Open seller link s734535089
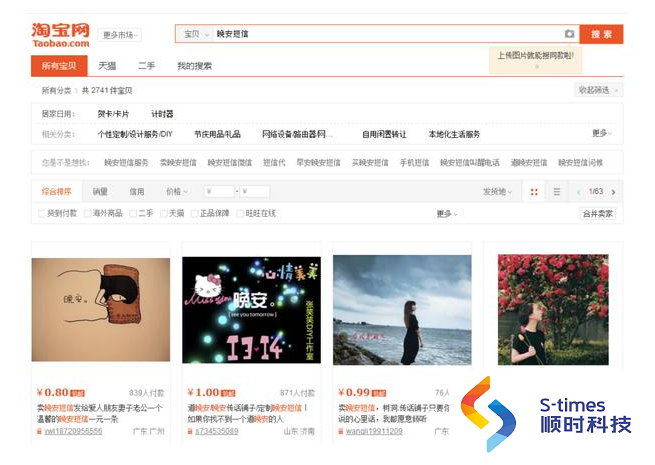 pyautogui.click(x=216, y=431)
